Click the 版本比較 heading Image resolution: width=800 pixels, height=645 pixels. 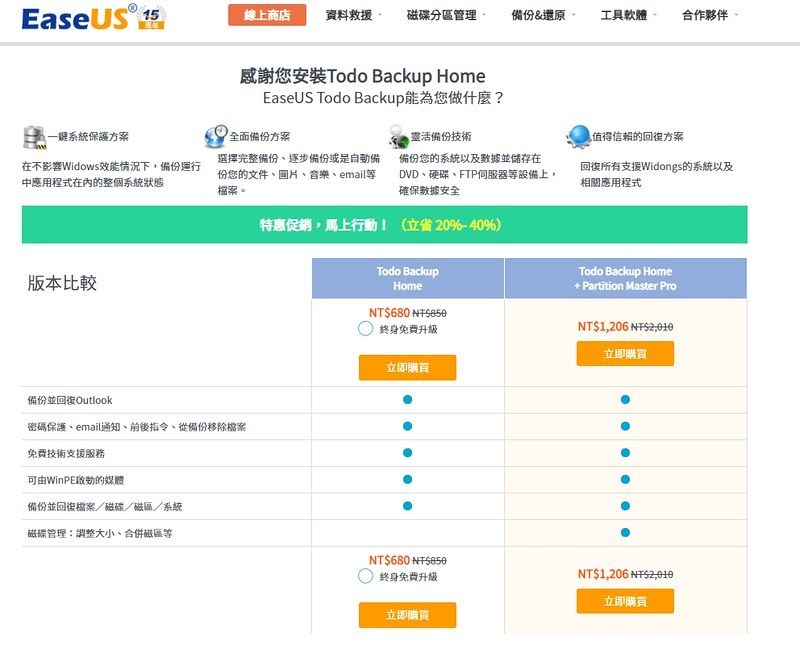click(x=62, y=283)
